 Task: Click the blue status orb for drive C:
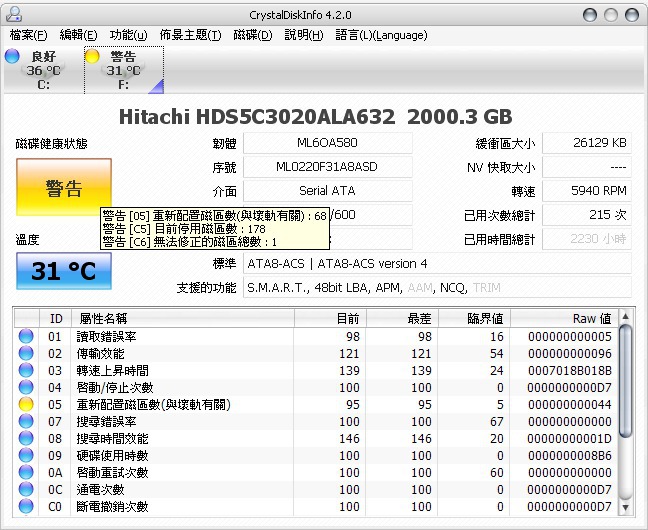tap(12, 56)
